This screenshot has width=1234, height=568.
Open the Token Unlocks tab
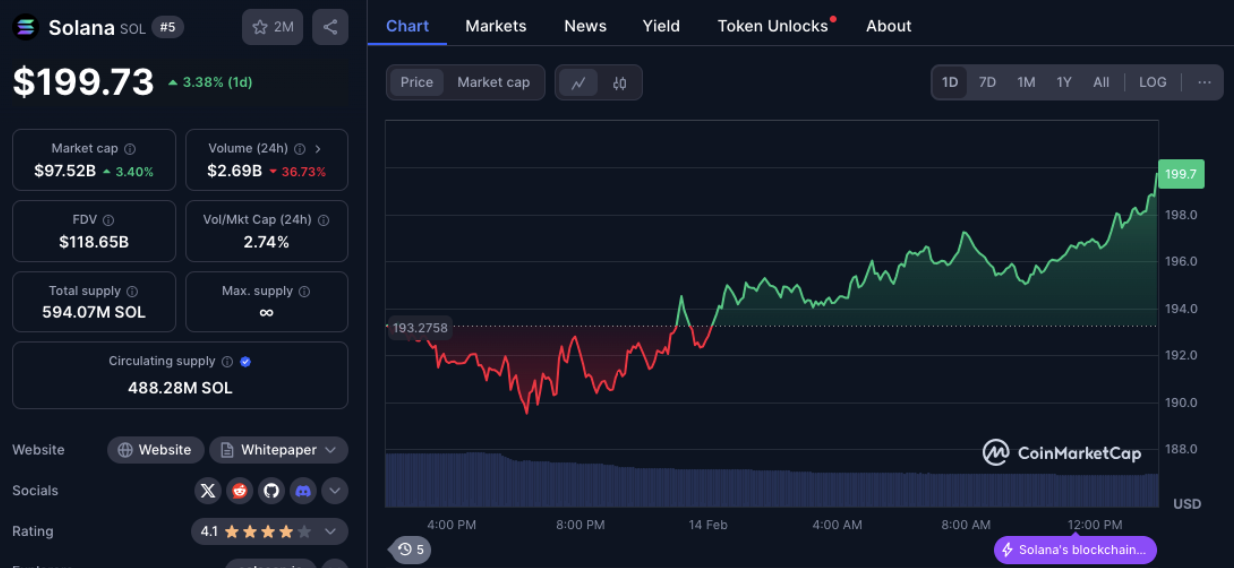[772, 26]
